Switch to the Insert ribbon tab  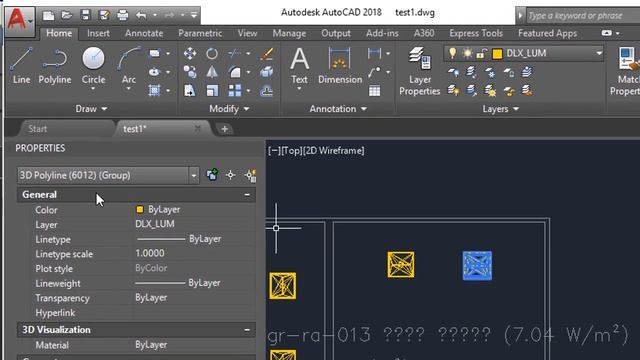tap(98, 33)
